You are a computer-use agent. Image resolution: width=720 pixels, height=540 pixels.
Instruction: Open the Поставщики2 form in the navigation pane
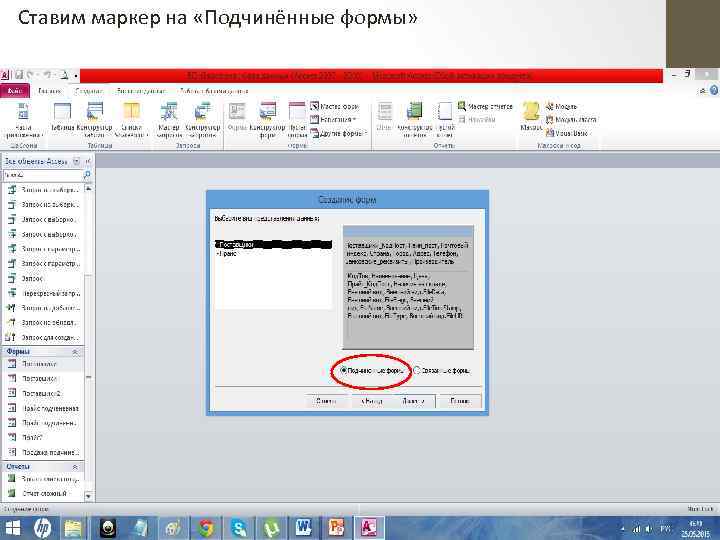42,394
